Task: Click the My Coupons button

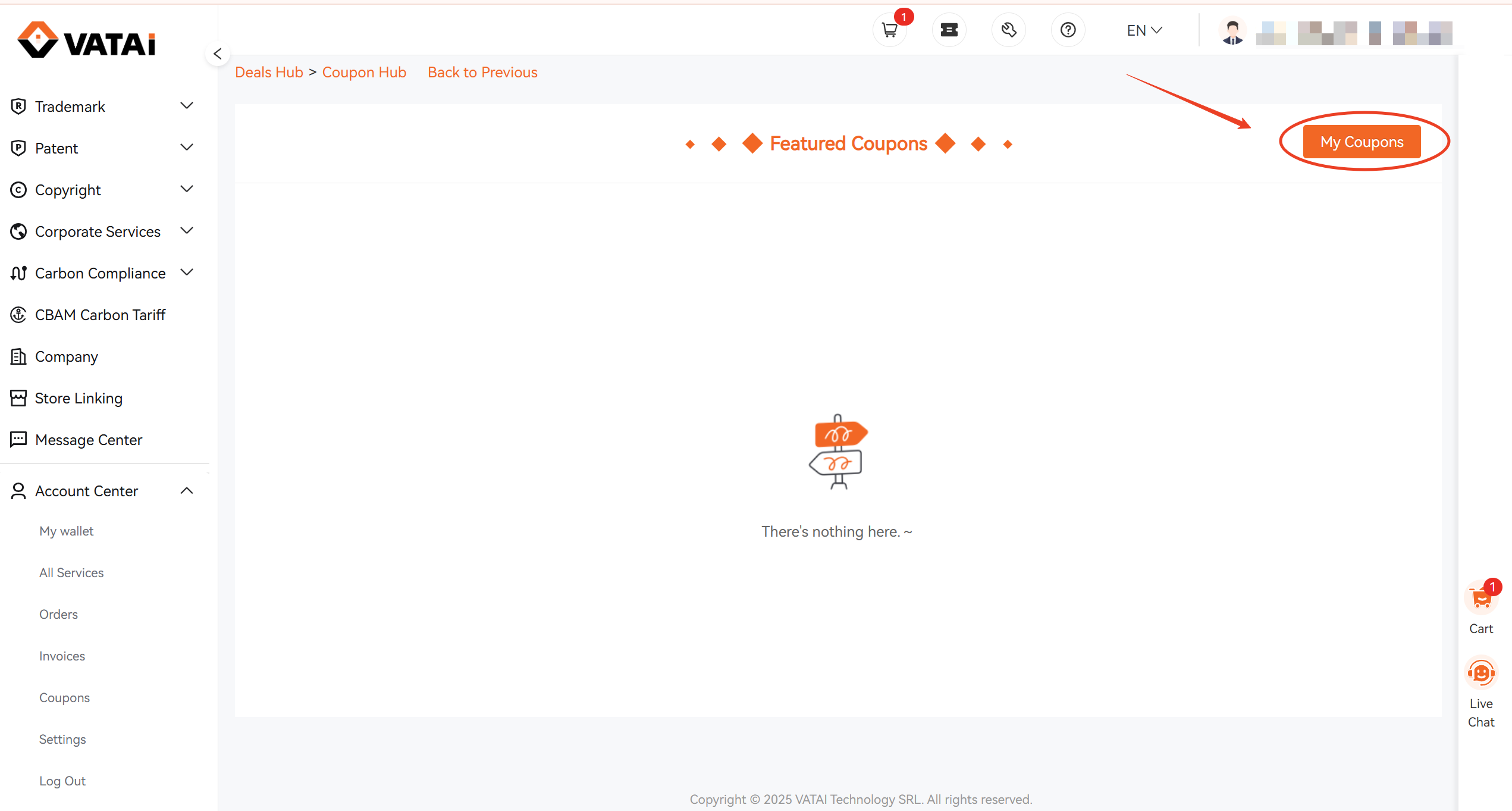Action: 1361,142
